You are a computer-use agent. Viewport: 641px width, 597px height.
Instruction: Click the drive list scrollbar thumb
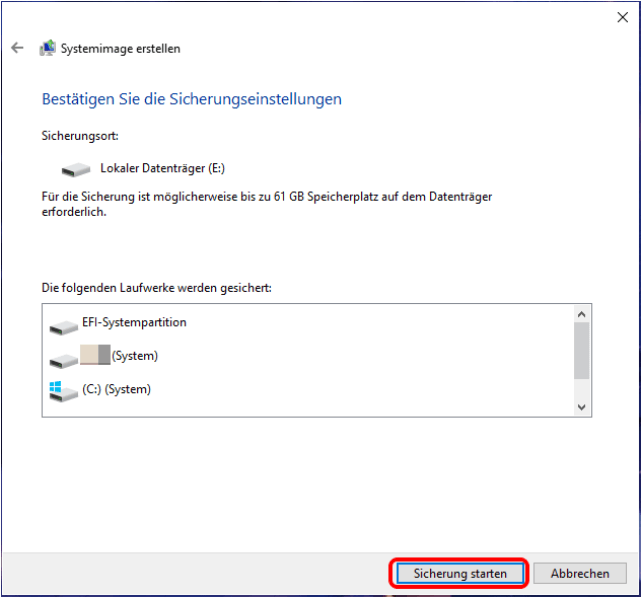click(581, 351)
